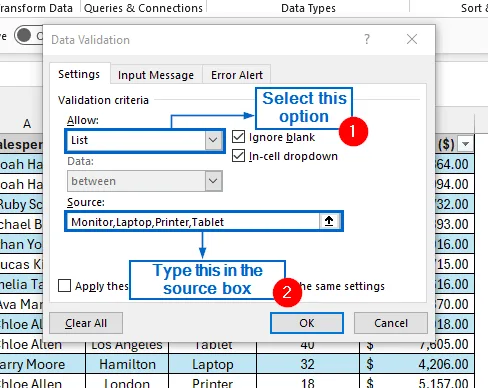Toggle the Ignore blank checkbox
Screen dimensions: 488x388
click(238, 137)
